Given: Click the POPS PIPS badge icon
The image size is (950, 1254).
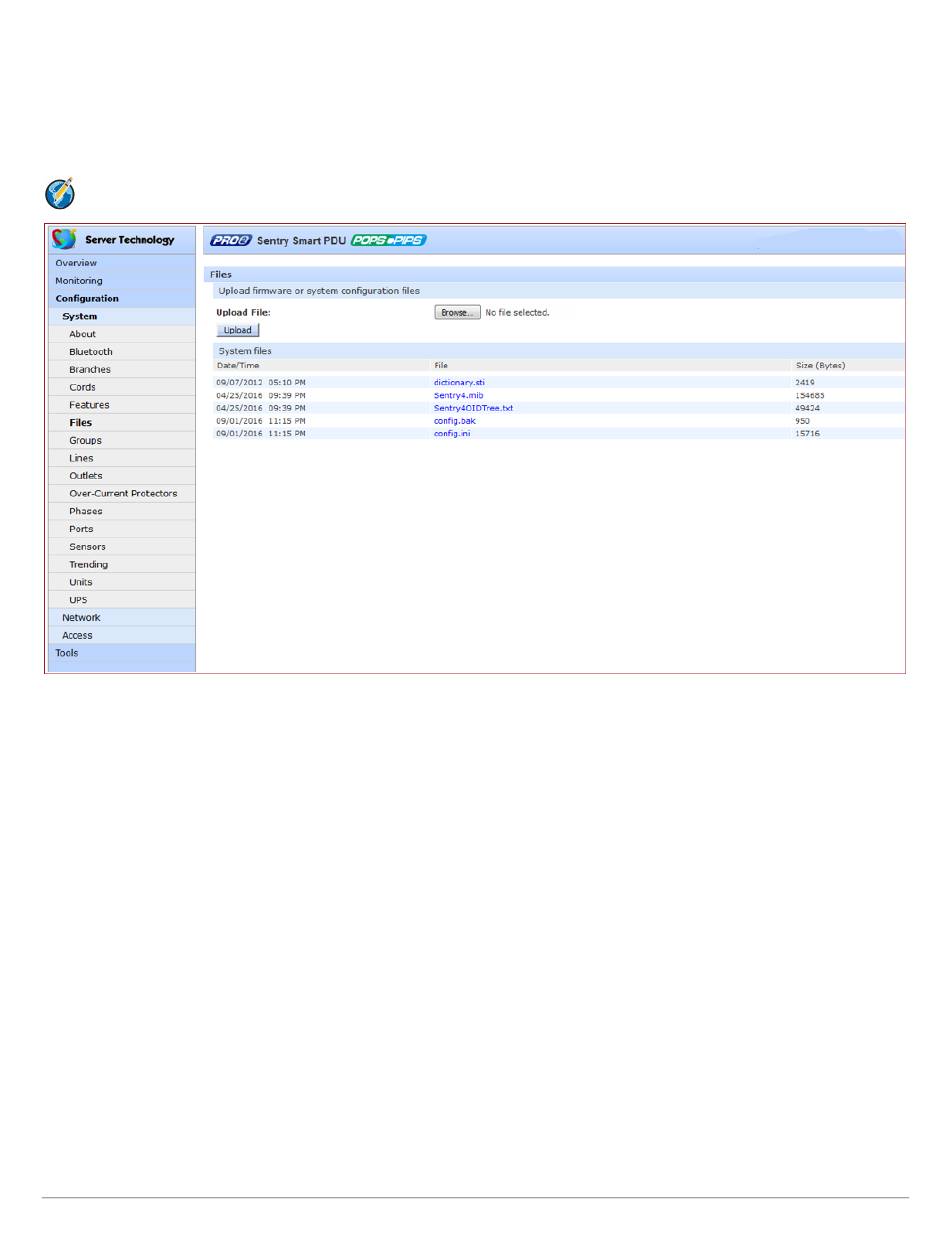Looking at the screenshot, I should [389, 240].
